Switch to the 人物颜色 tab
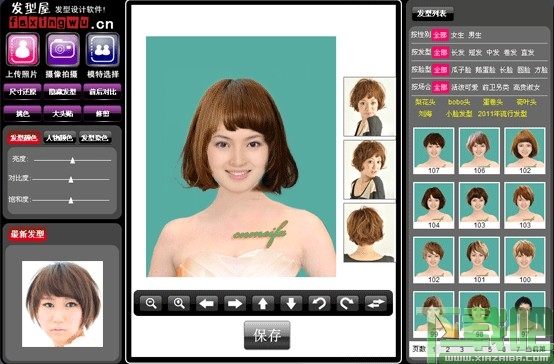The width and height of the screenshot is (554, 364). (59, 138)
